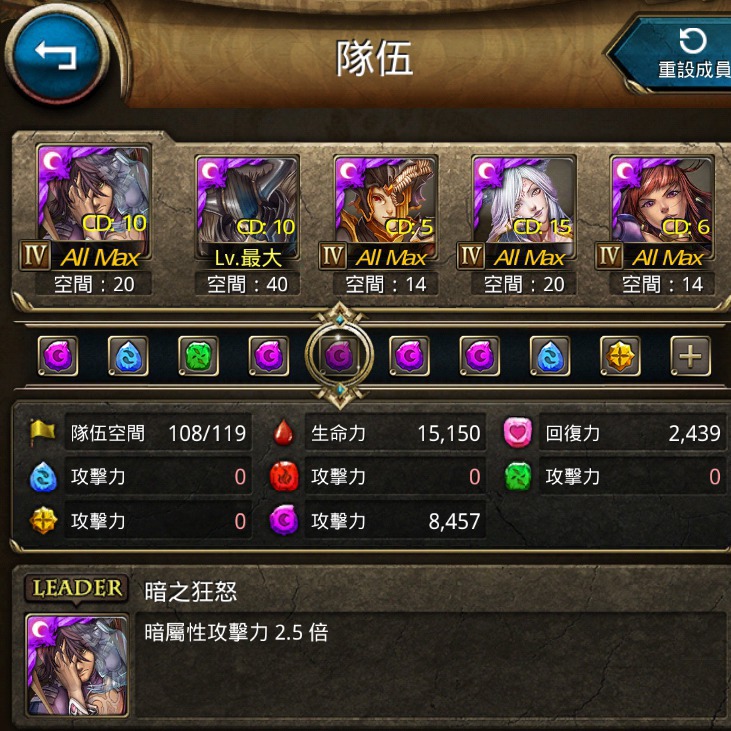Select the leader card with CD: 10, 空間 20
This screenshot has height=731, width=731.
94,207
